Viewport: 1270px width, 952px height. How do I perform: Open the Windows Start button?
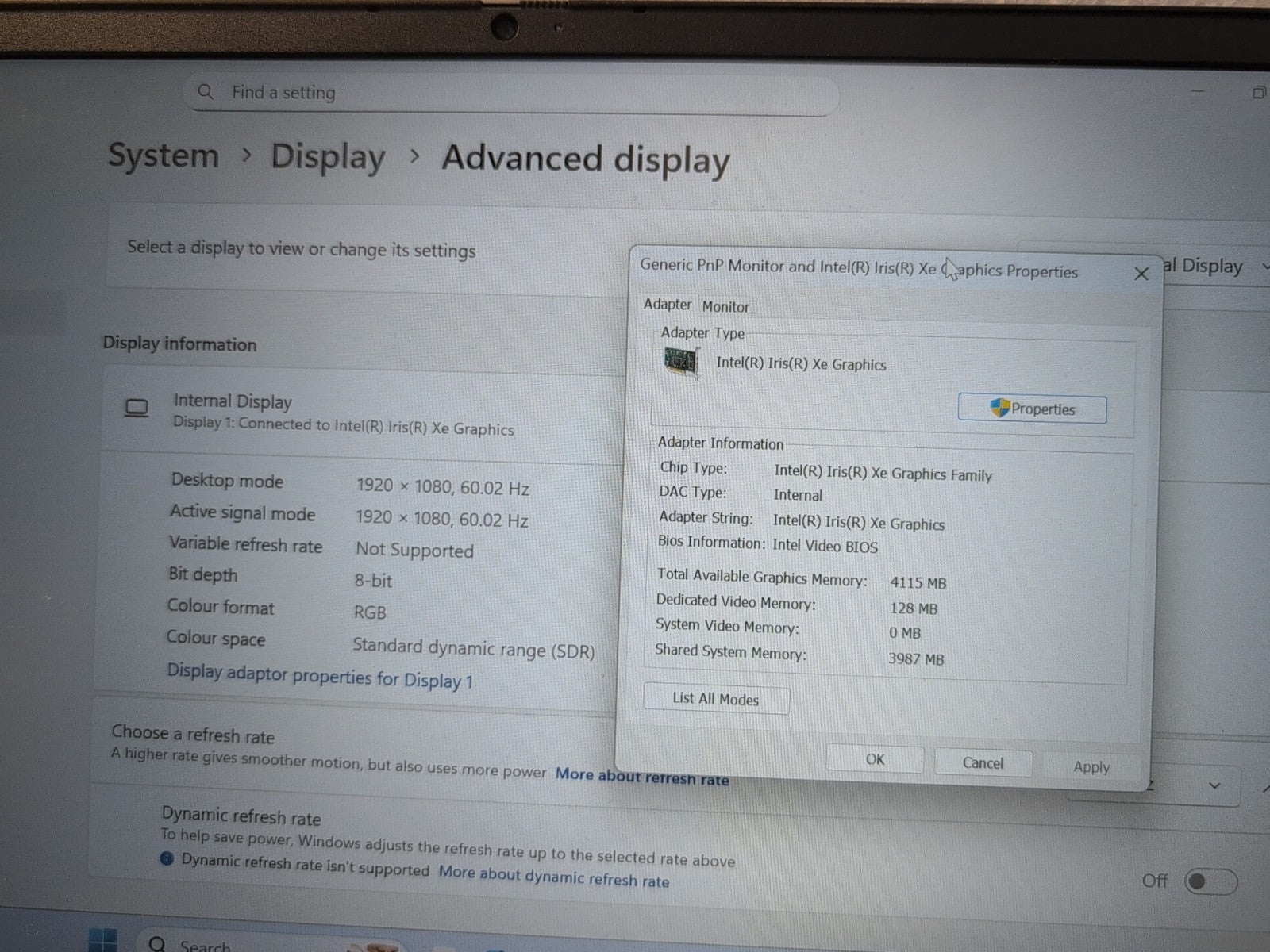102,941
